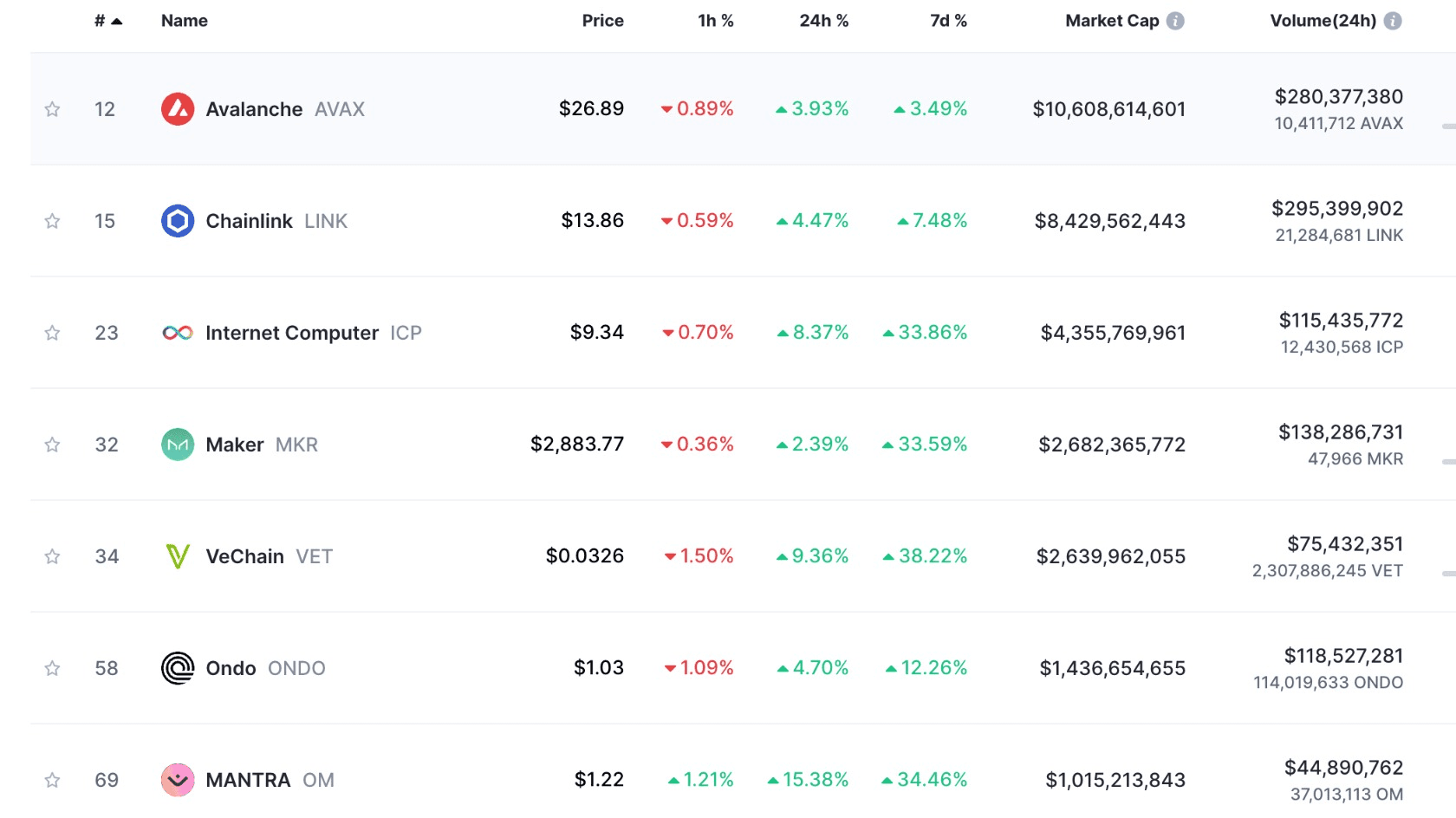Select Ondo market cap $1,436,654,655
The height and width of the screenshot is (818, 1456).
tap(1113, 668)
